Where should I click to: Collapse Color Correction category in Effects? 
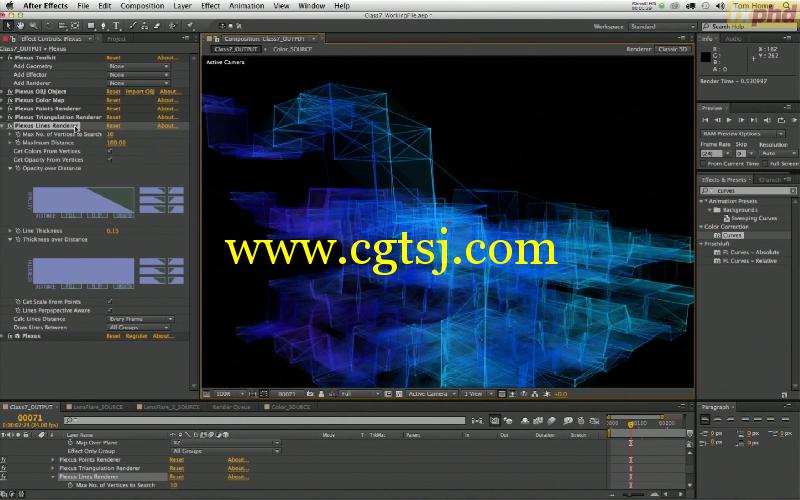point(701,227)
